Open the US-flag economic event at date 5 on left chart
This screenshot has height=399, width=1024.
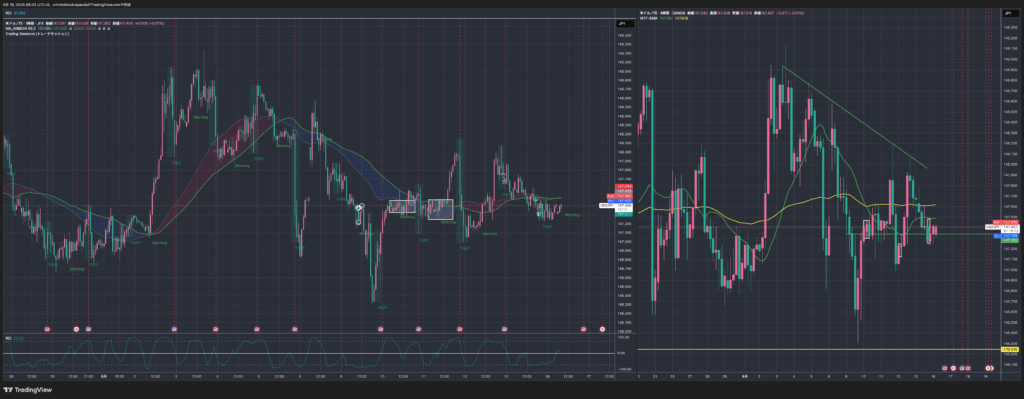(257, 328)
